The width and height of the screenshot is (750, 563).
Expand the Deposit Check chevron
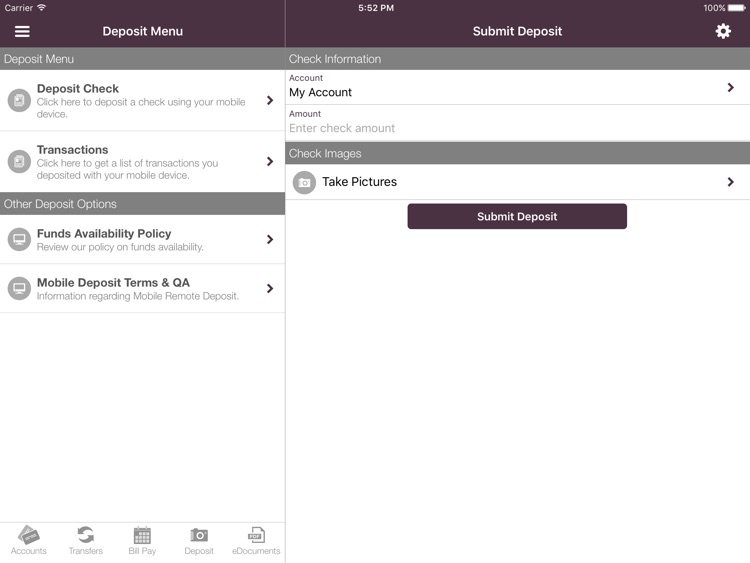[270, 100]
